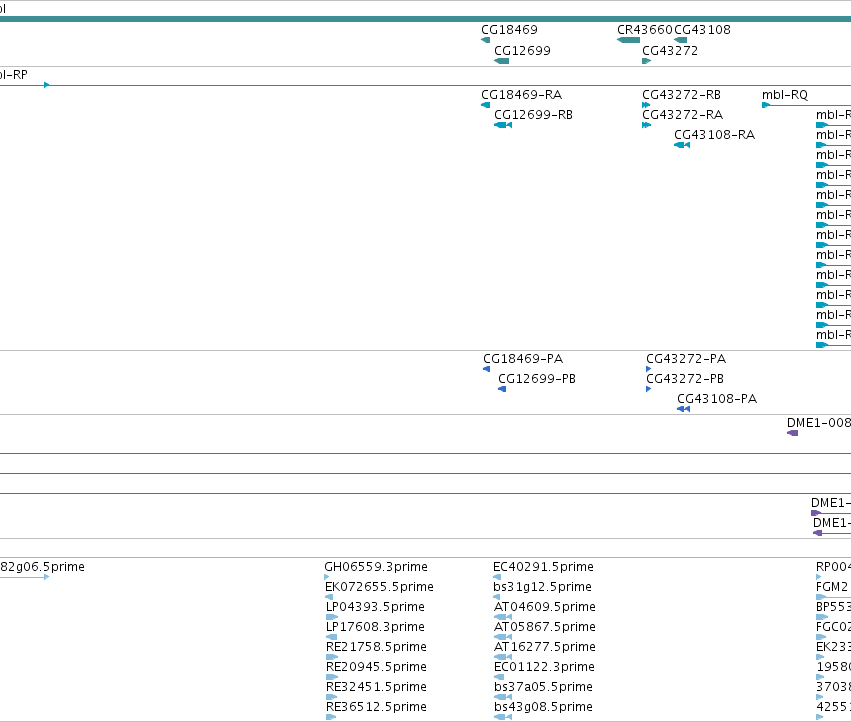Open the CG43108 gene label
Viewport: 851px width, 722px height.
click(x=702, y=30)
